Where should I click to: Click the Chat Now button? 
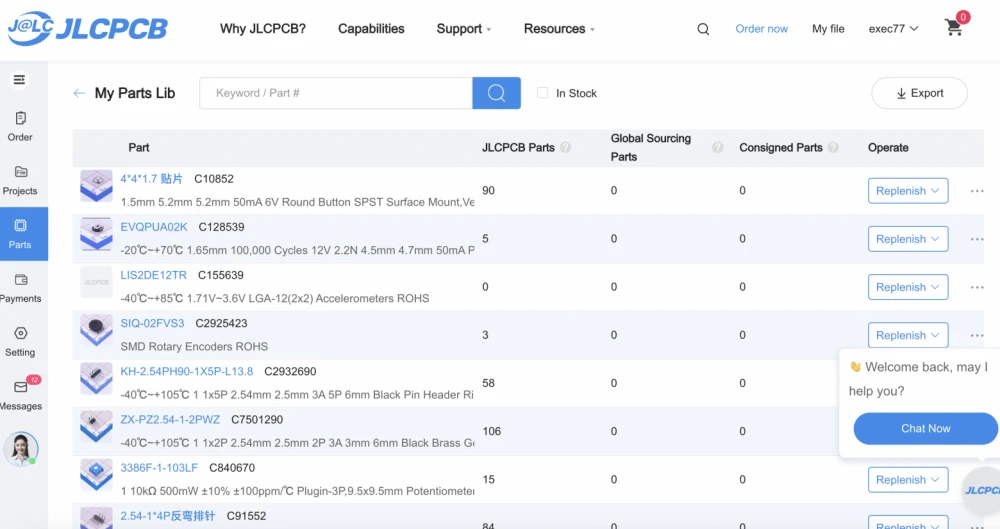[925, 428]
